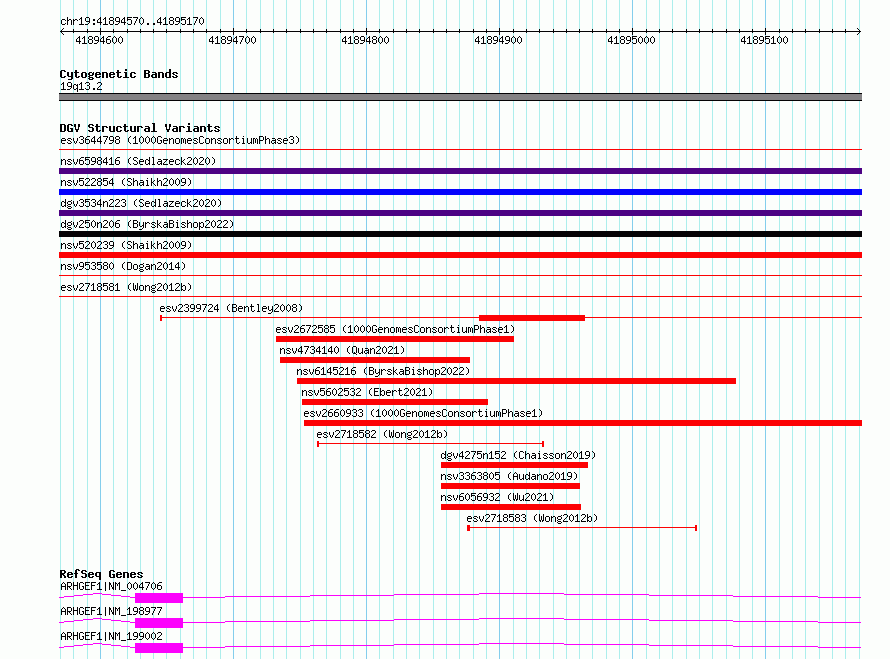This screenshot has width=890, height=659.
Task: Click the 41894900 ruler position marker
Action: (x=498, y=40)
